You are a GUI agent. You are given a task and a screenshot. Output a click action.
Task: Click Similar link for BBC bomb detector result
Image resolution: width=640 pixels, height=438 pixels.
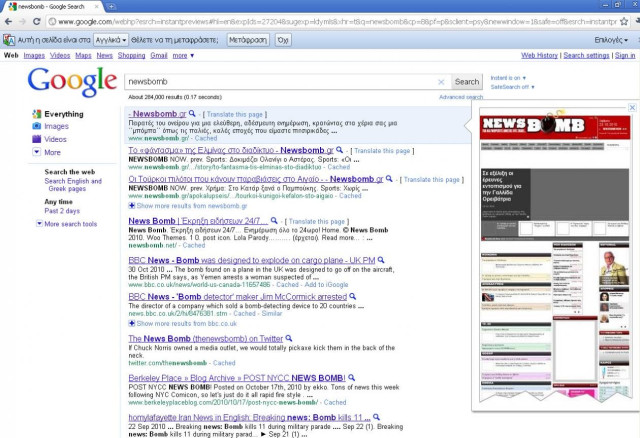coord(272,313)
